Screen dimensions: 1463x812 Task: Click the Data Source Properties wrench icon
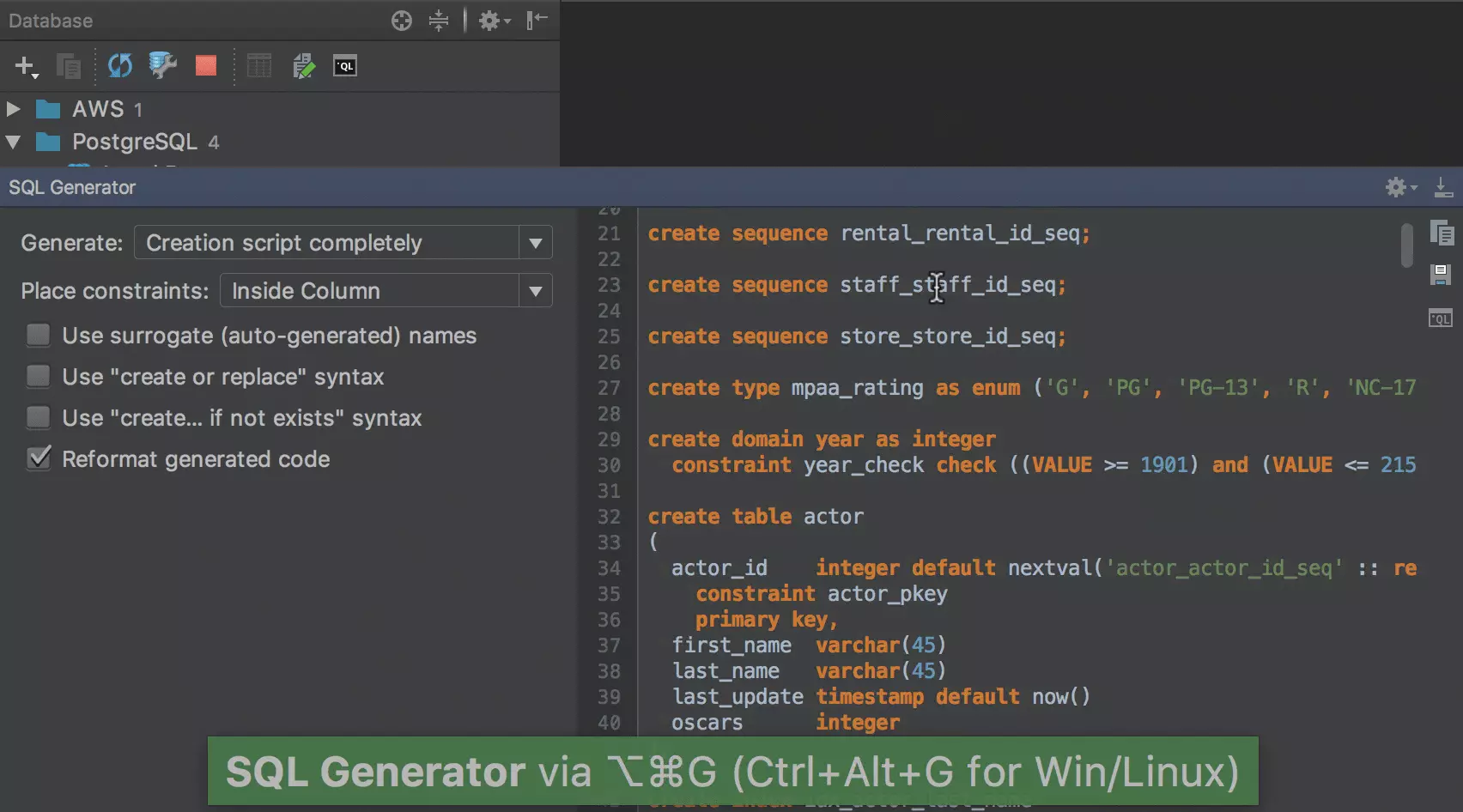point(161,66)
